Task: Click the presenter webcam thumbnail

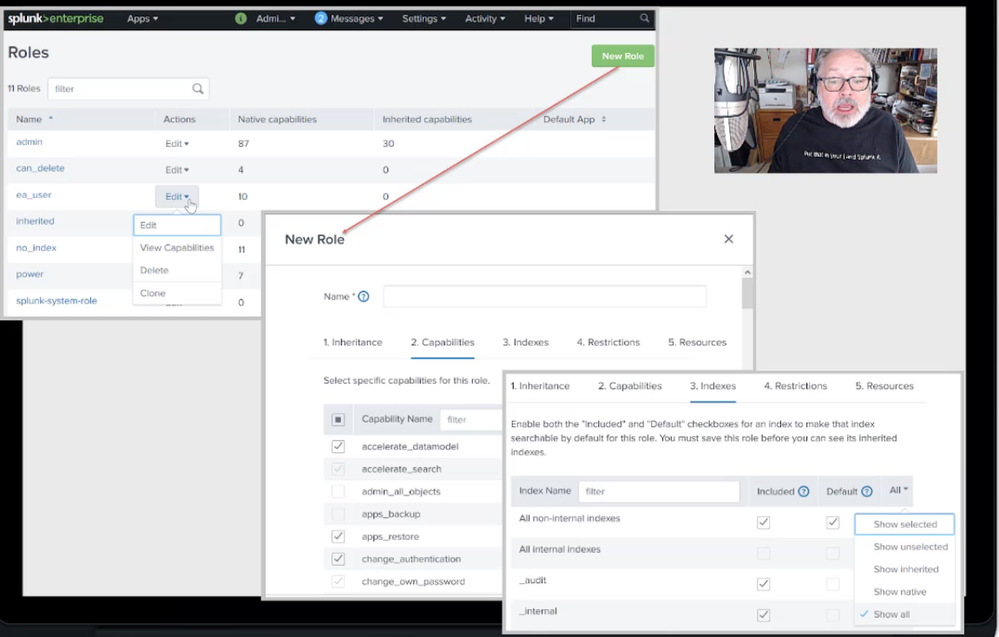Action: coord(825,110)
